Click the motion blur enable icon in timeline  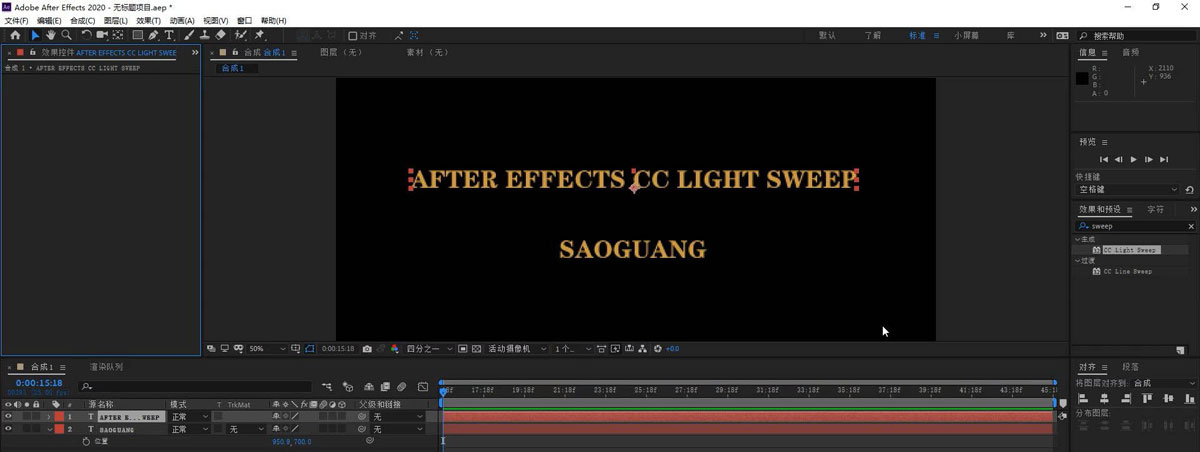pos(402,386)
